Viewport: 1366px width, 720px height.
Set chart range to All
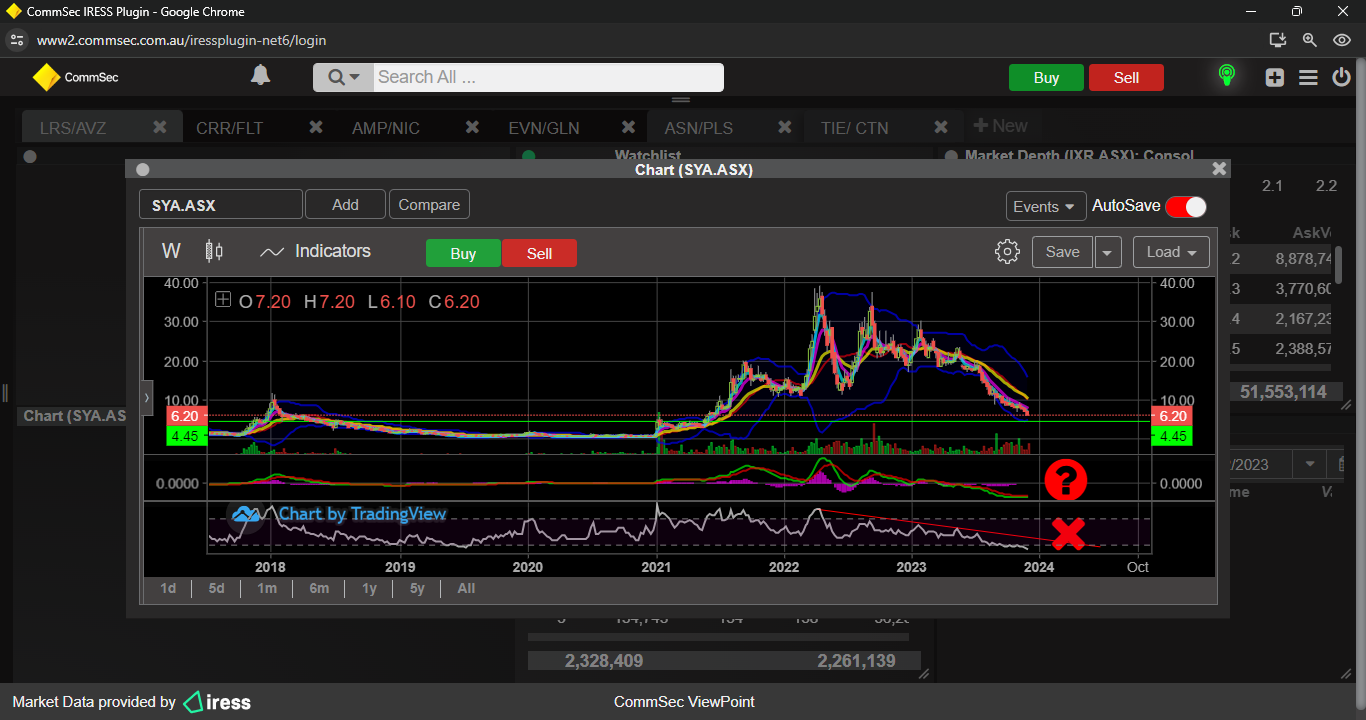click(x=466, y=588)
